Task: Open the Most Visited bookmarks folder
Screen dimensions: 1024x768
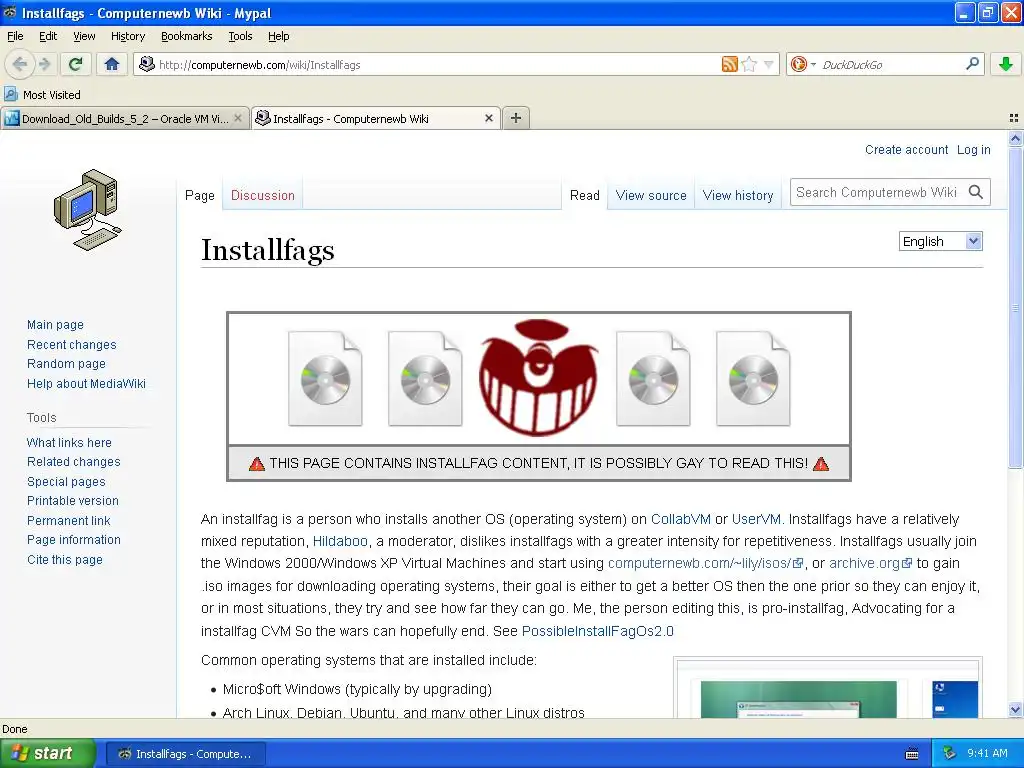Action: 43,95
